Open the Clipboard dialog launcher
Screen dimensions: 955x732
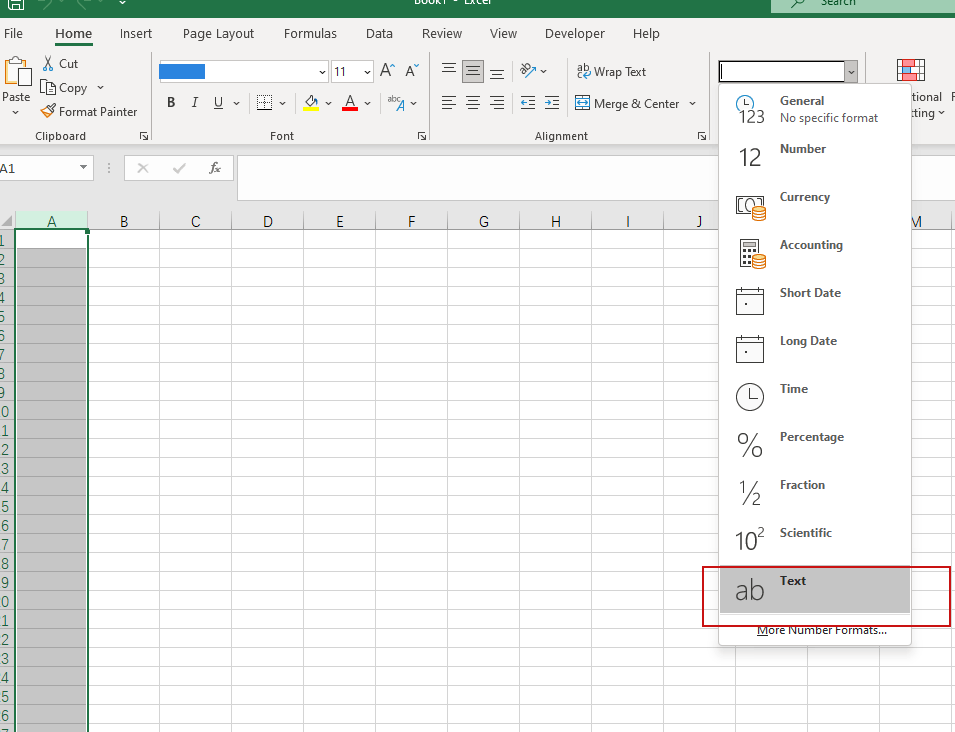point(144,136)
